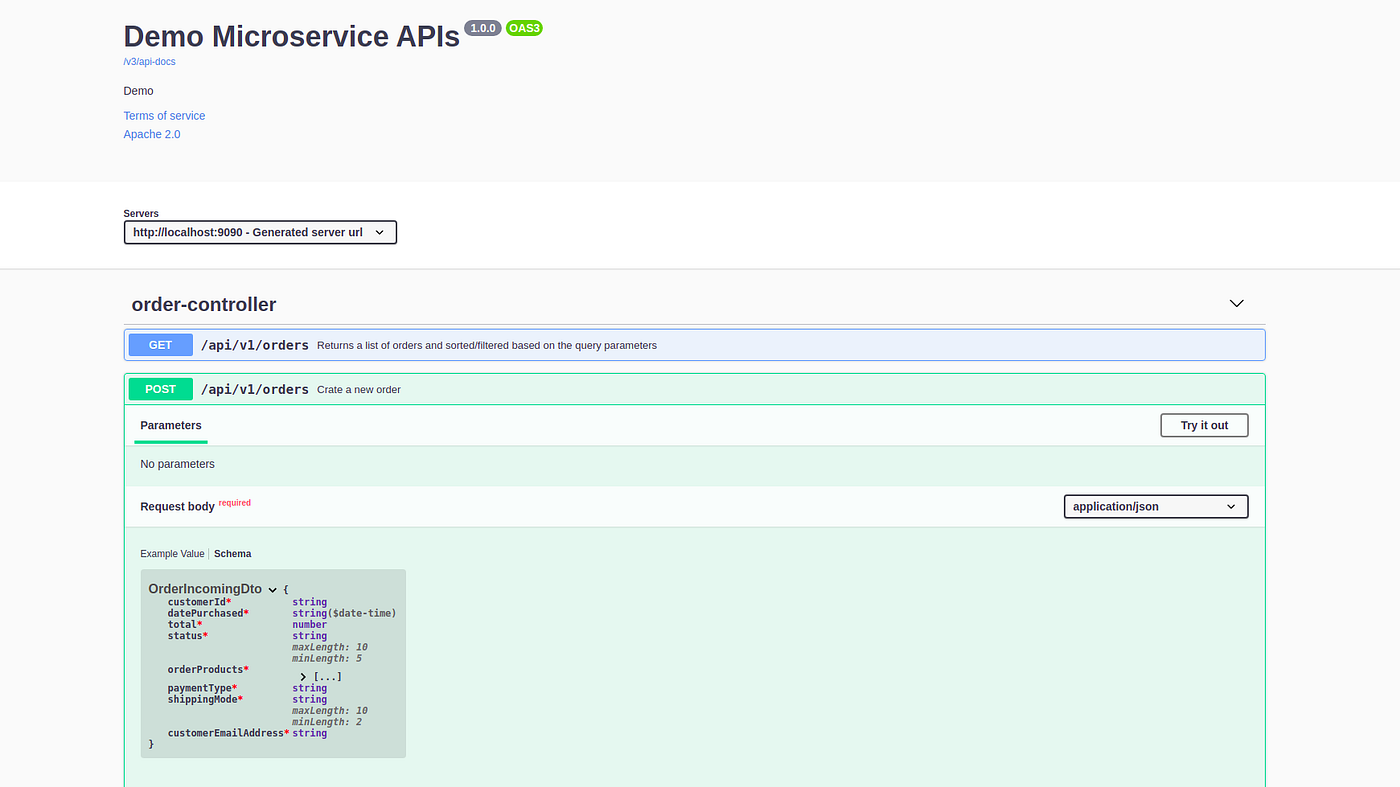Open the /v3/api-docs specification link
Image resolution: width=1400 pixels, height=787 pixels.
pyautogui.click(x=149, y=61)
